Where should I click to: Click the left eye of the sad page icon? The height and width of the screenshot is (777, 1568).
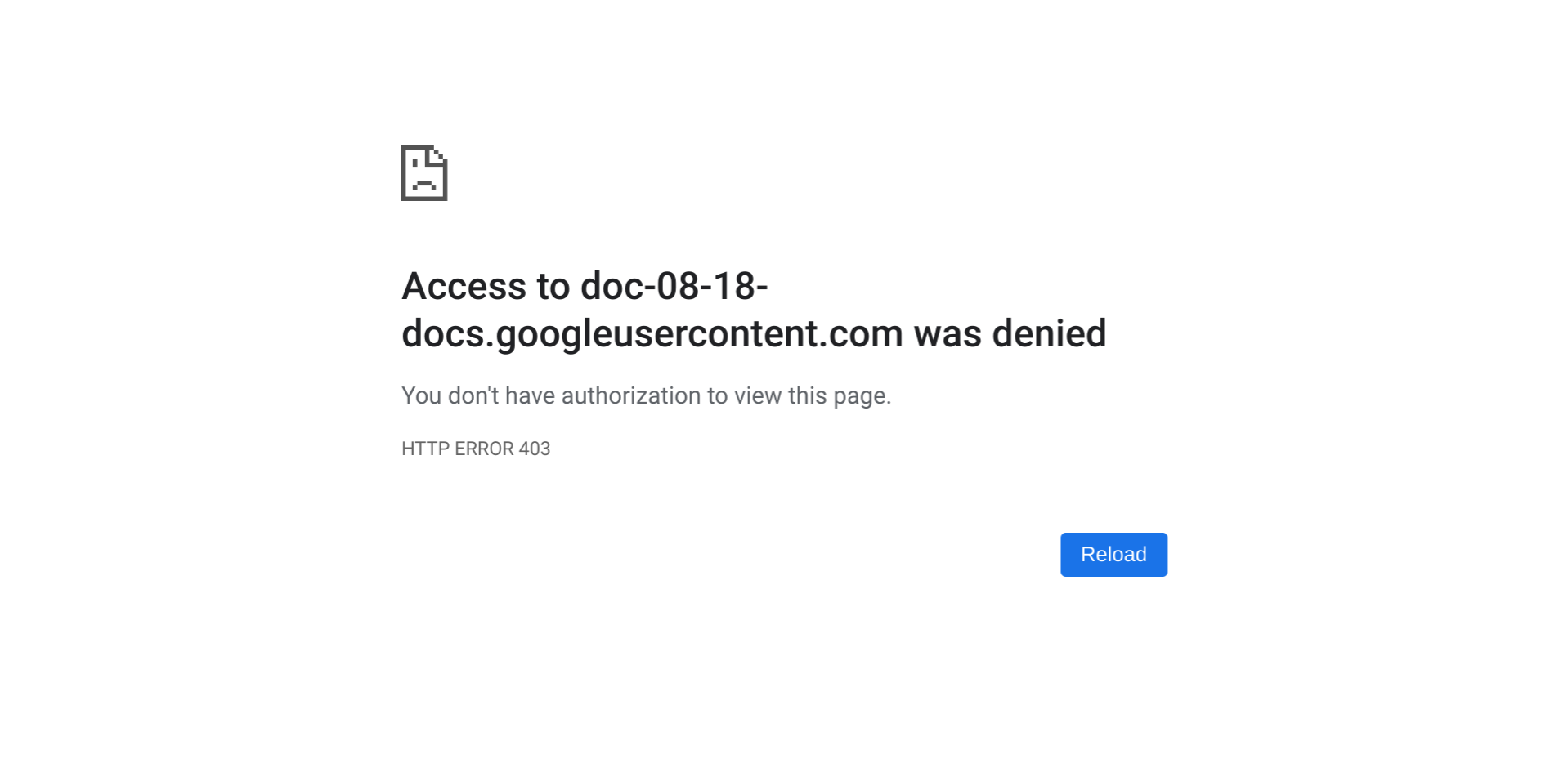click(x=415, y=164)
